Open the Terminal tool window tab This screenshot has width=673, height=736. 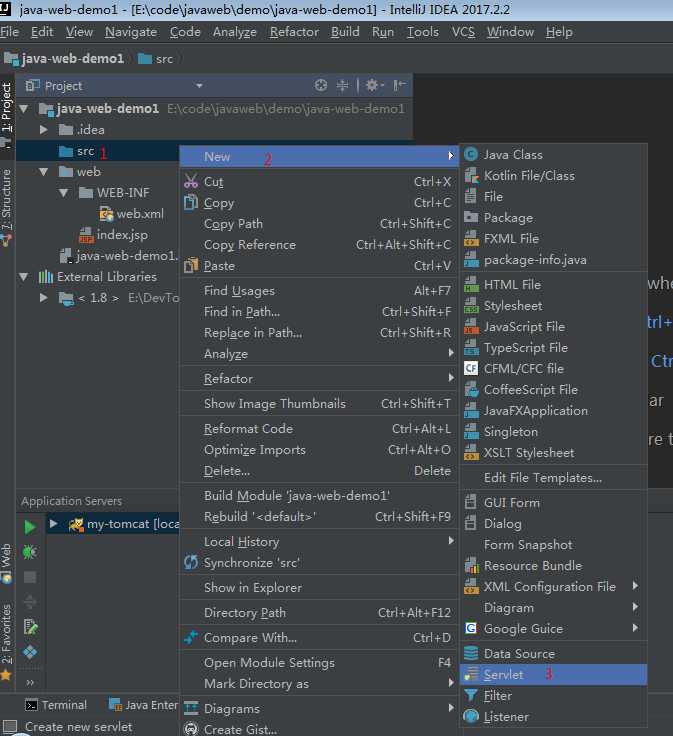click(56, 705)
